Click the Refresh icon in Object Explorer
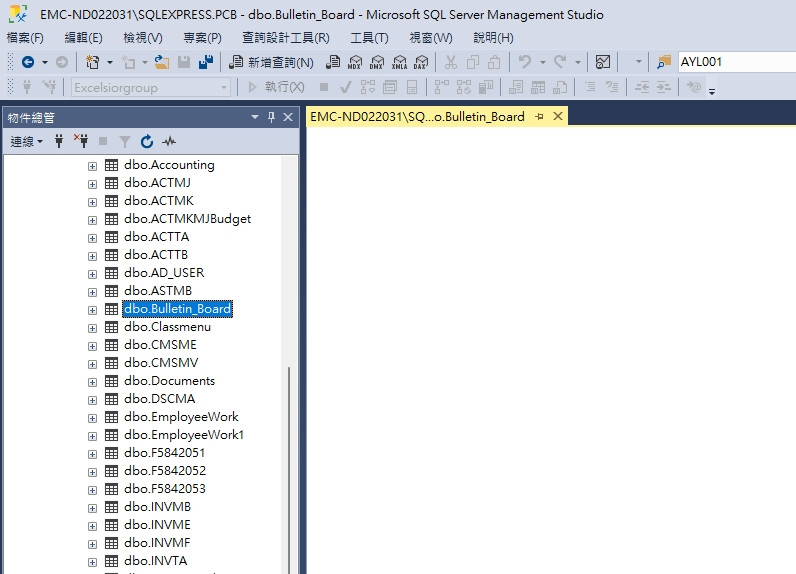 [147, 141]
